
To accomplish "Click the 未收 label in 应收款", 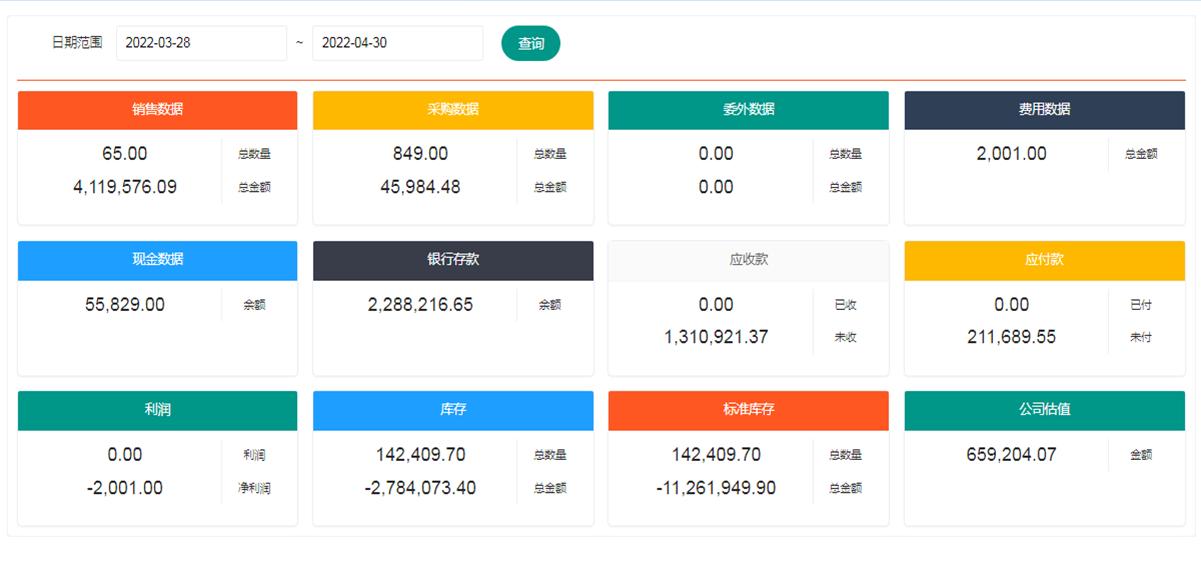I will pyautogui.click(x=846, y=338).
